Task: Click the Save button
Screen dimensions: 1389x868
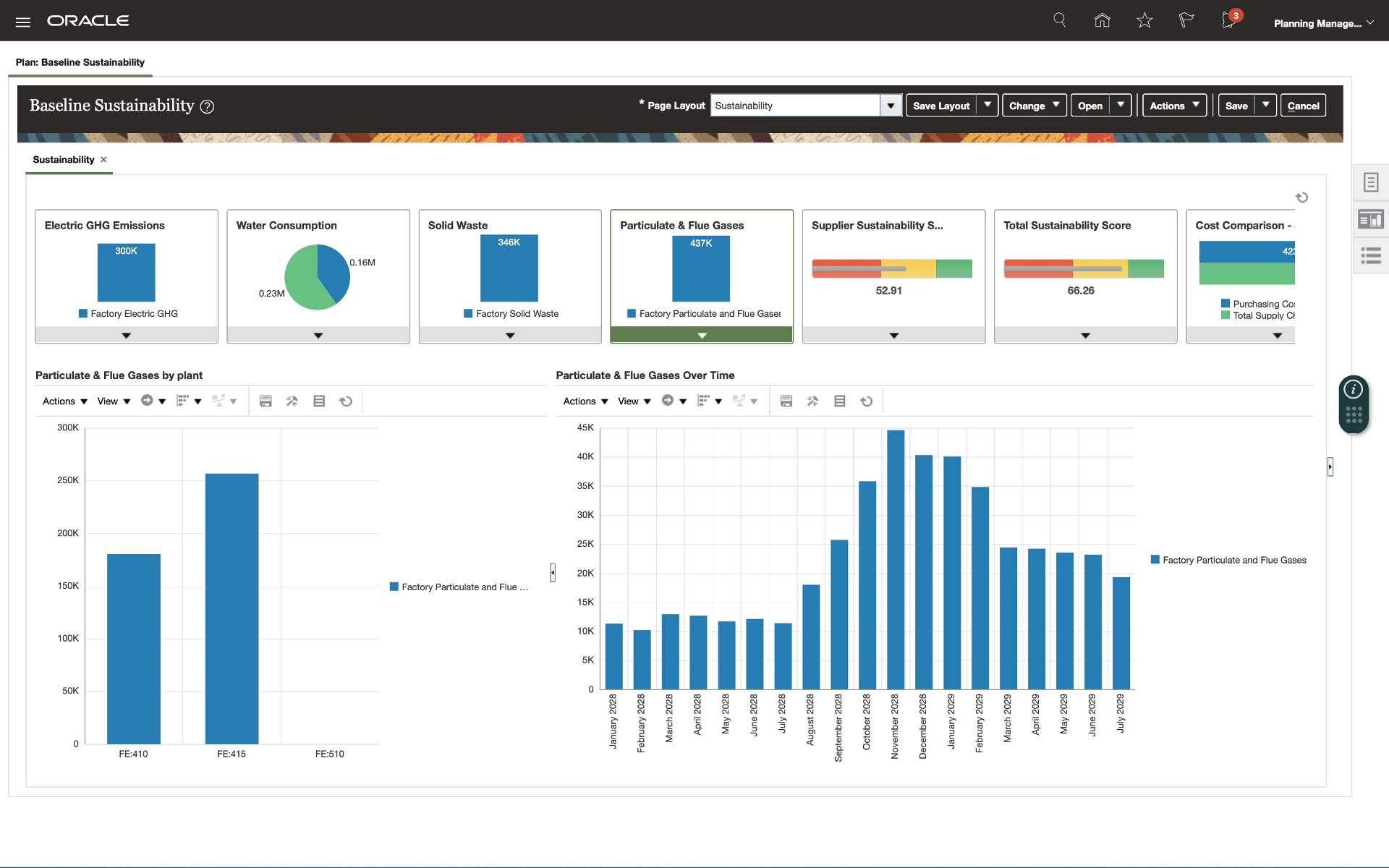Action: [x=1236, y=106]
